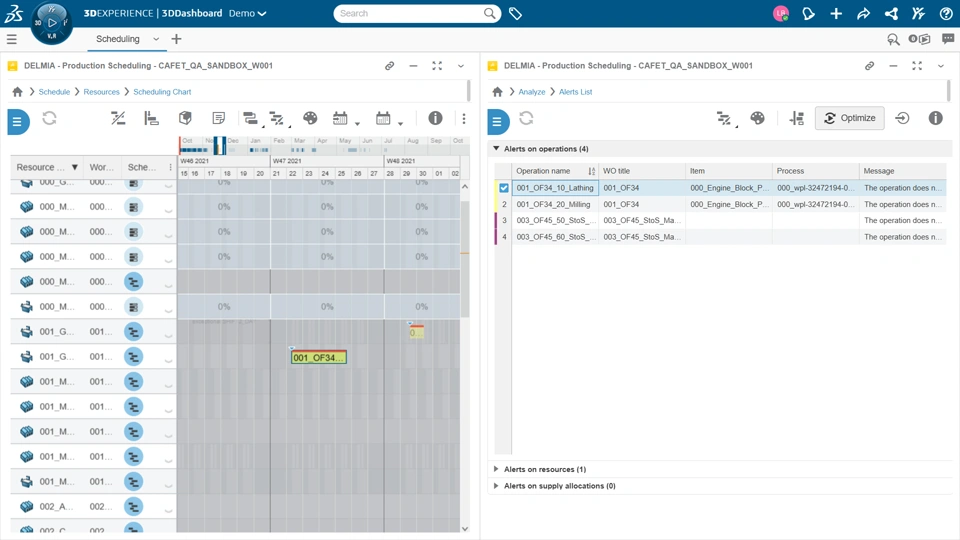
Task: Click in the Search field
Action: tap(416, 13)
